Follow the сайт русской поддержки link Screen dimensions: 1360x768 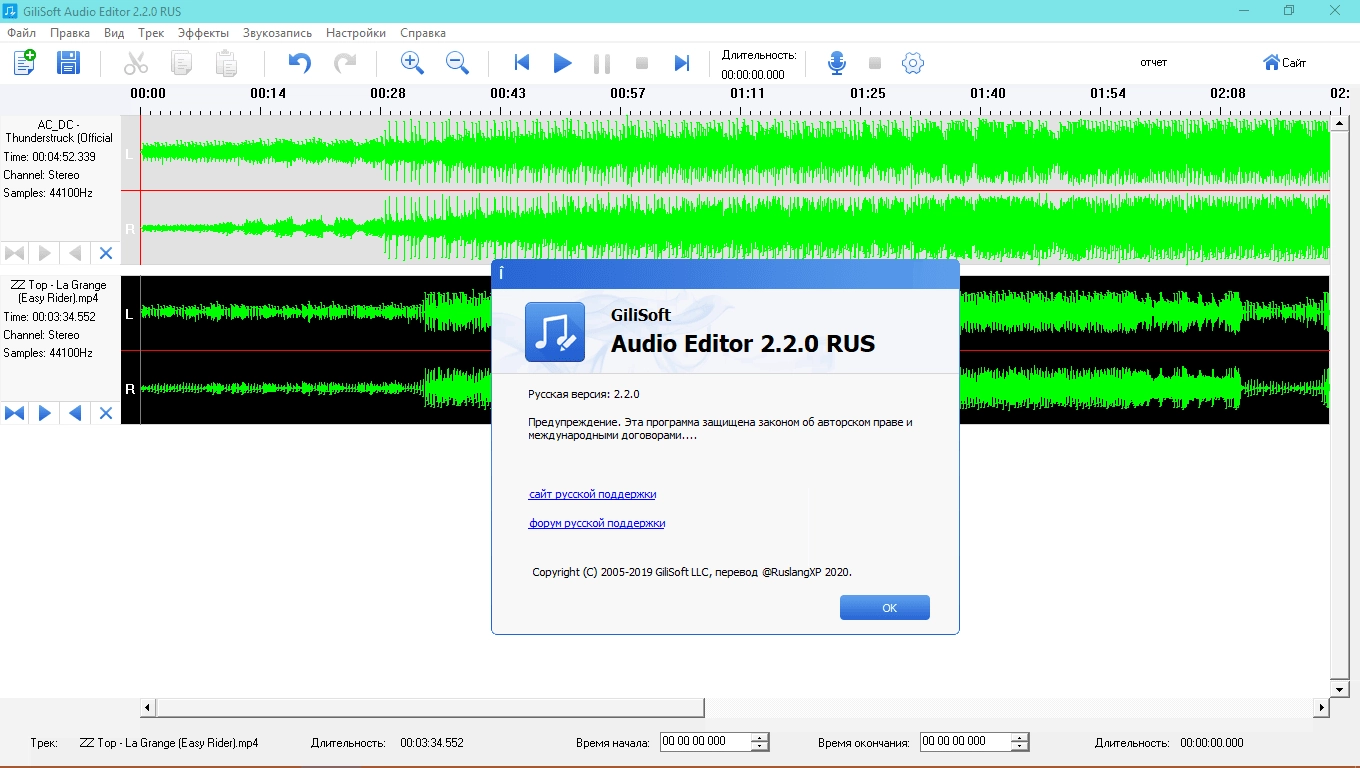[x=593, y=494]
